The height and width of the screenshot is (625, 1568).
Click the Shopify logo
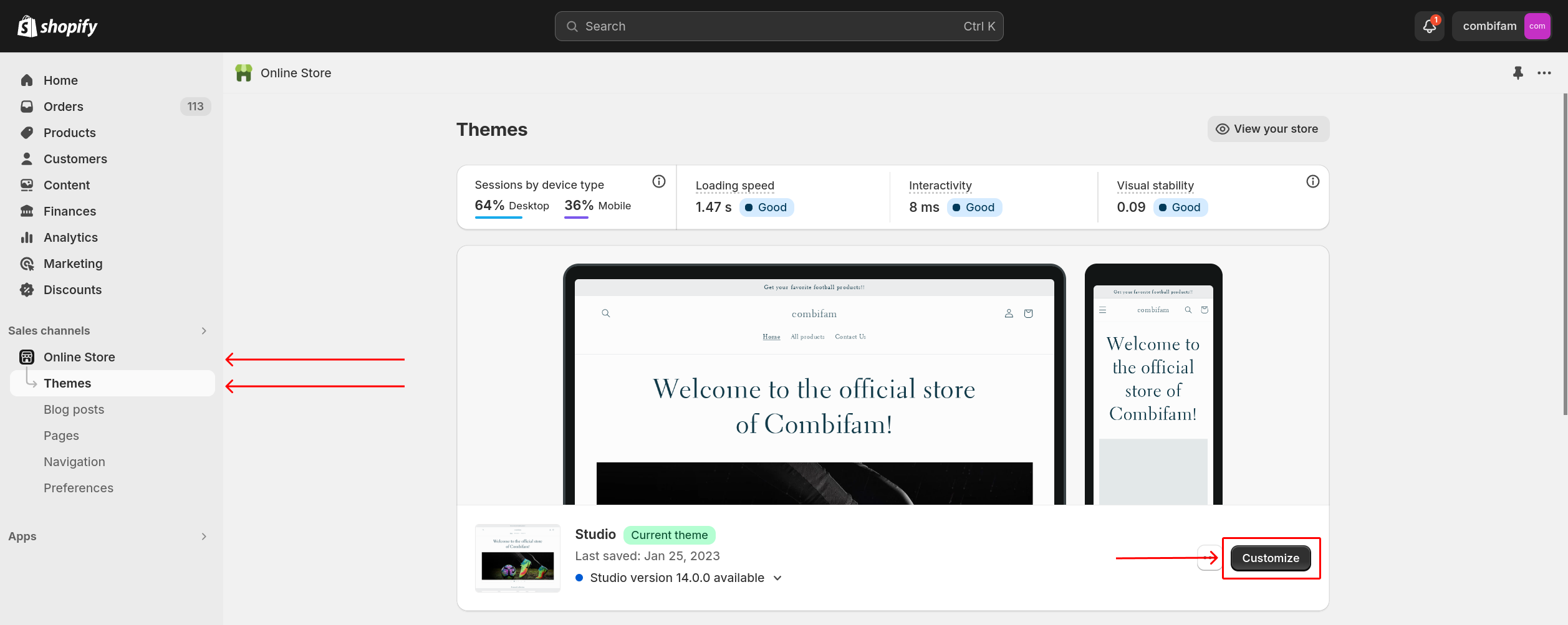[x=57, y=26]
